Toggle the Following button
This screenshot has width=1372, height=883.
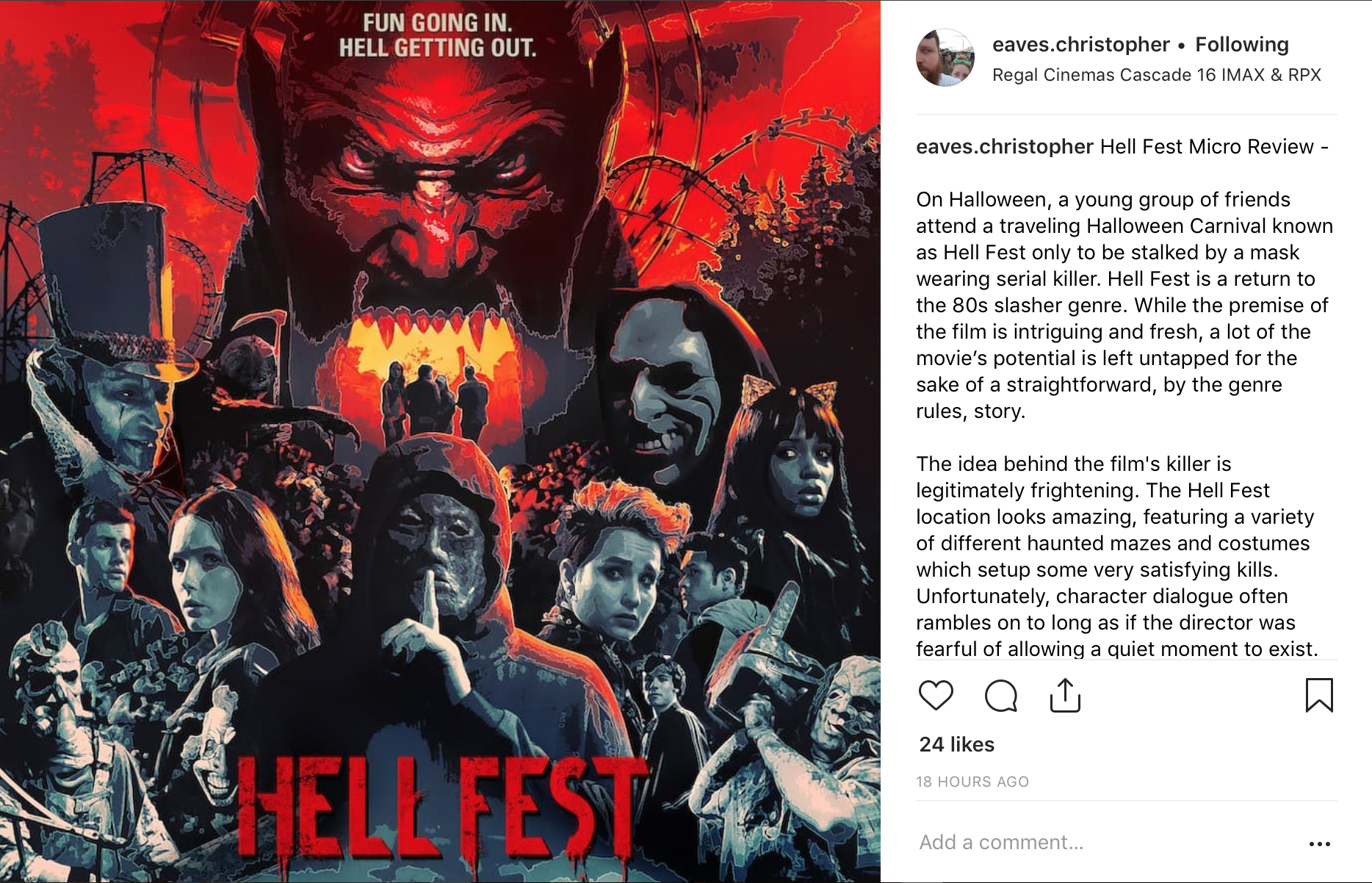pyautogui.click(x=1241, y=44)
